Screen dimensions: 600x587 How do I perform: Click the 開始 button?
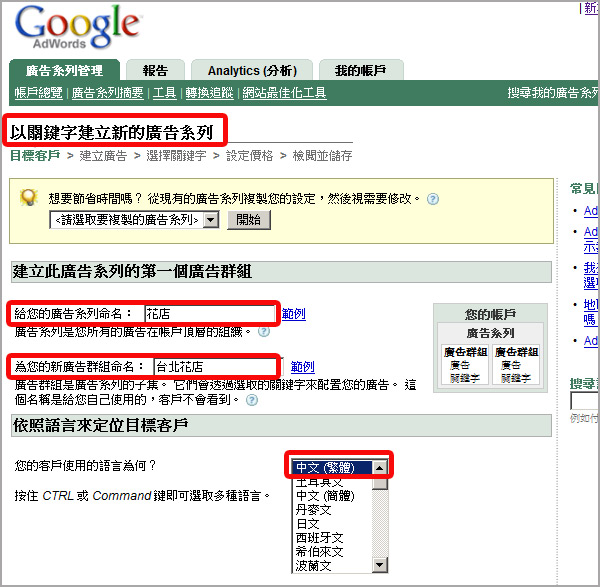[249, 220]
